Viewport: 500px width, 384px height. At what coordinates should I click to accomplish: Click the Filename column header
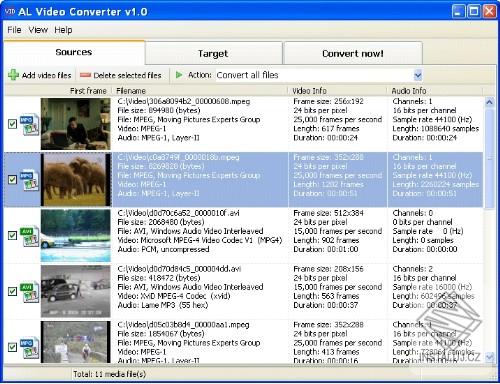click(200, 91)
